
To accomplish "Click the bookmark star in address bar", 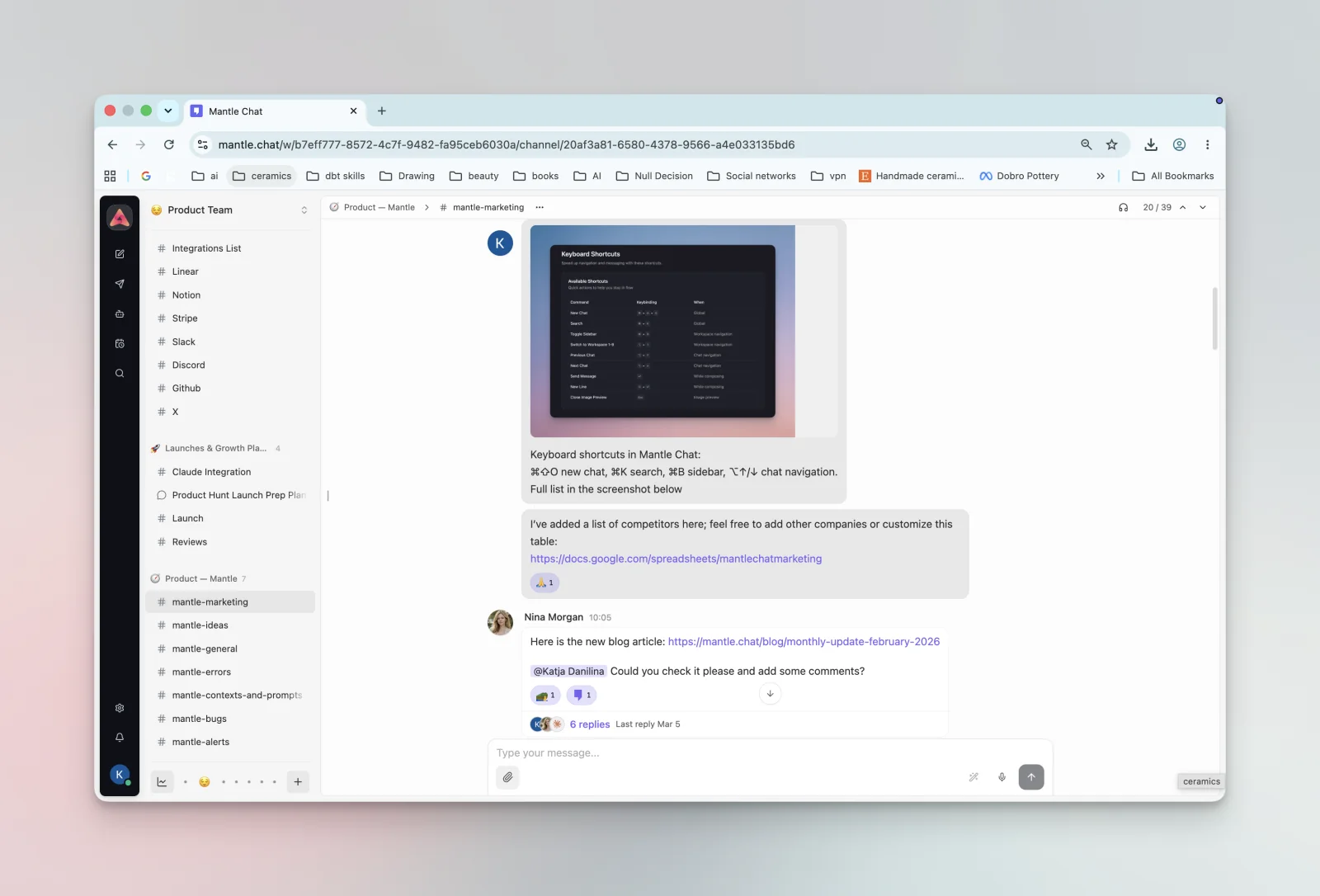I will click(x=1112, y=144).
